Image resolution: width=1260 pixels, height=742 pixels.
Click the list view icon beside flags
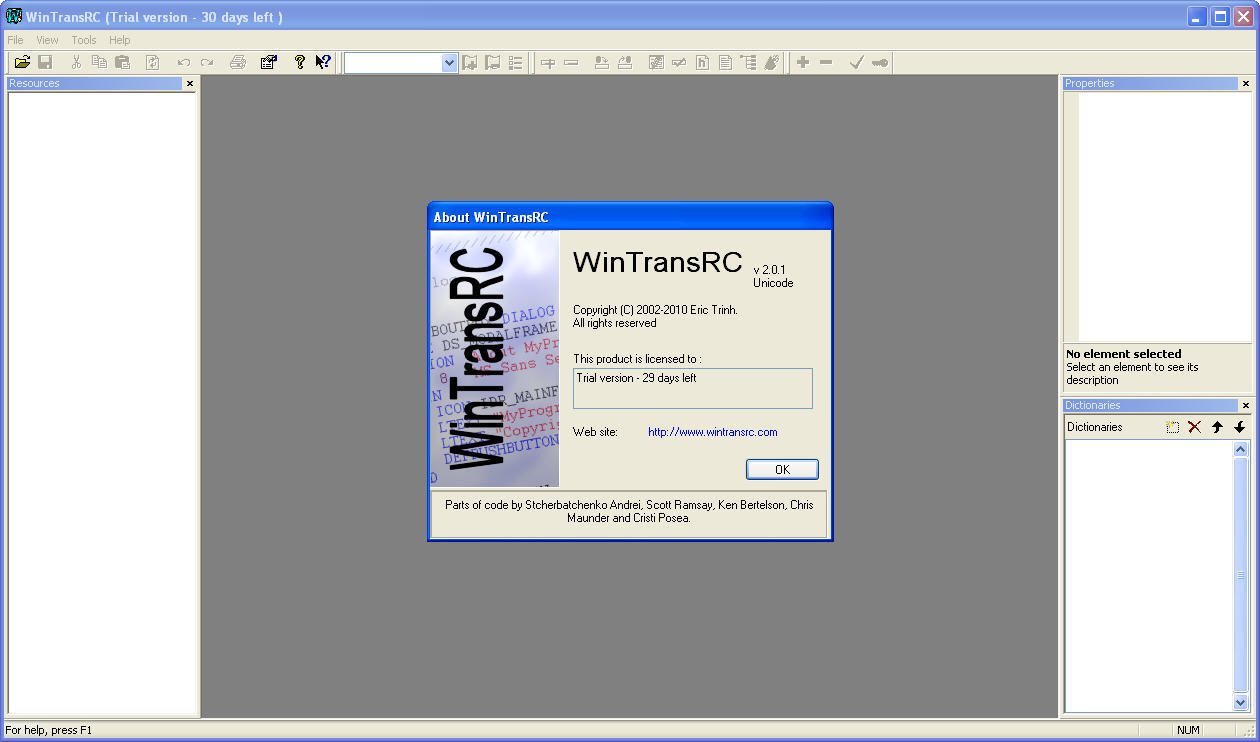pos(516,63)
